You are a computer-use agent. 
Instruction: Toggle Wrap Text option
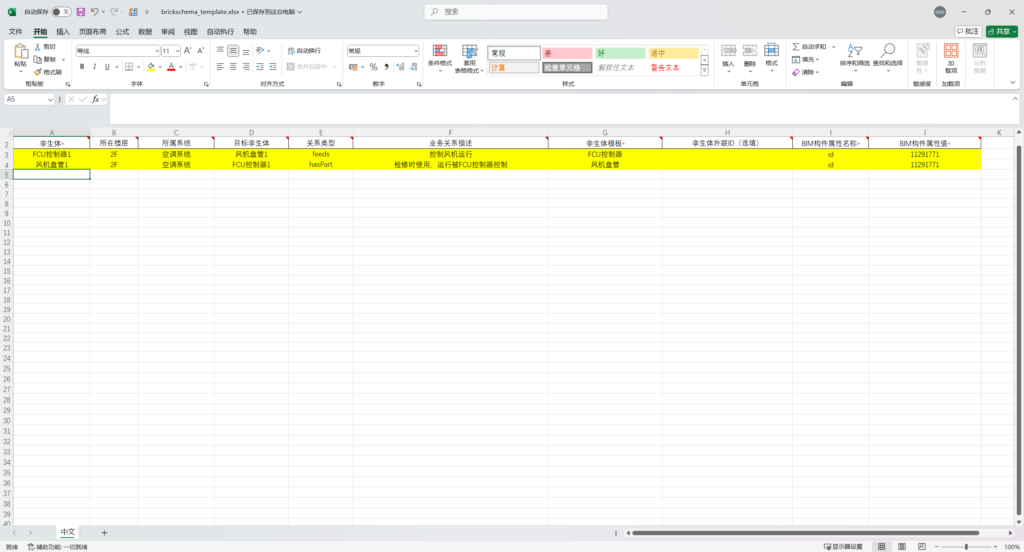pyautogui.click(x=304, y=50)
